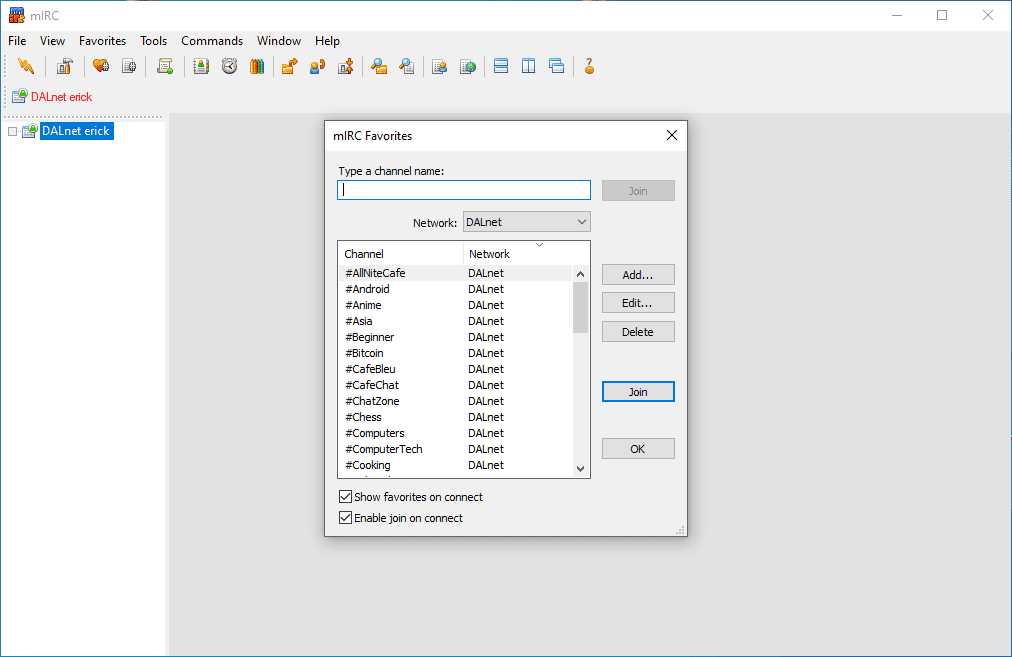The image size is (1012, 657).
Task: Open the Colors crayons toolbar icon
Action: [257, 66]
